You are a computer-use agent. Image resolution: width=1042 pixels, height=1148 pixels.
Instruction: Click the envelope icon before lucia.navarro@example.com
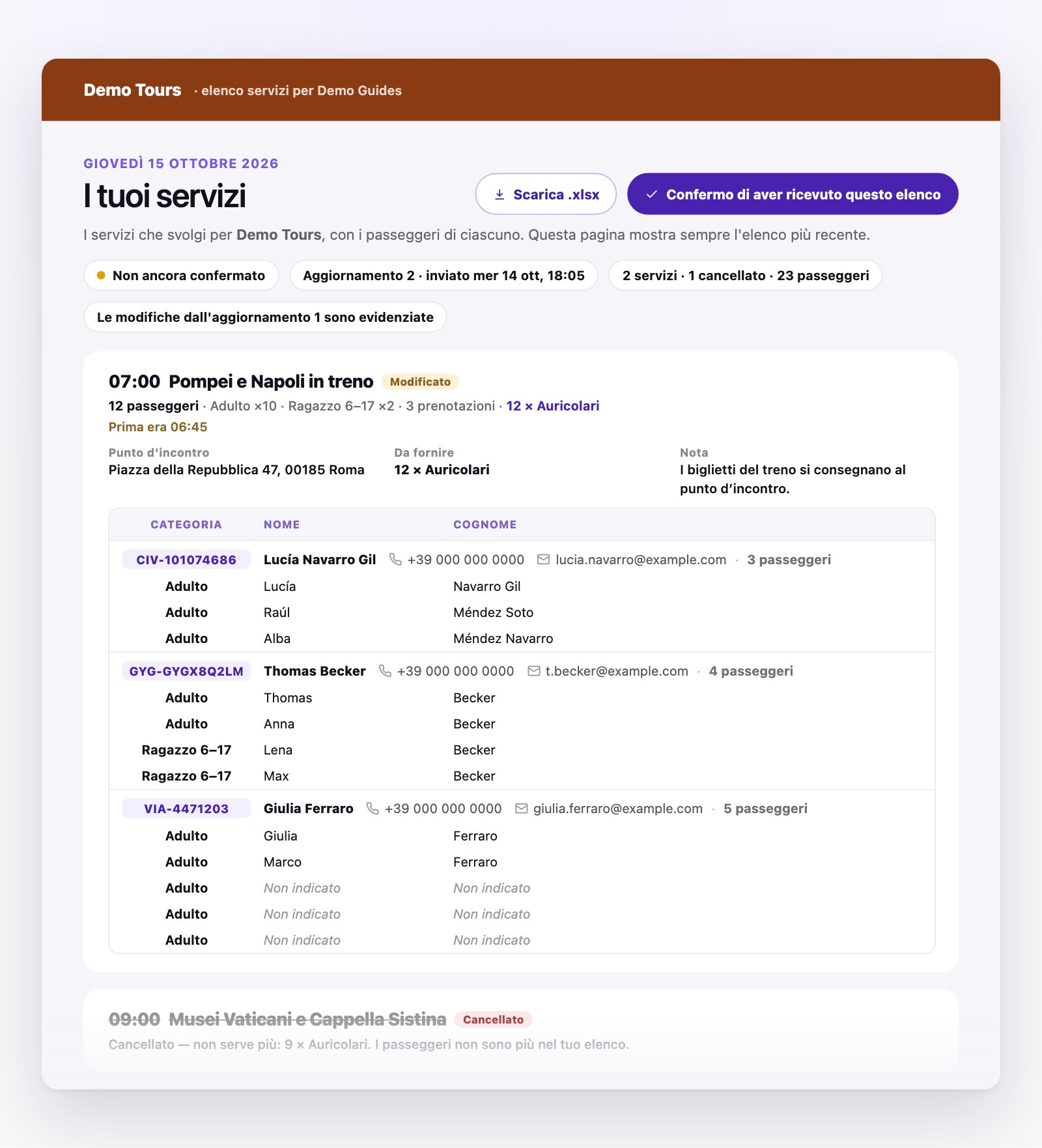543,560
